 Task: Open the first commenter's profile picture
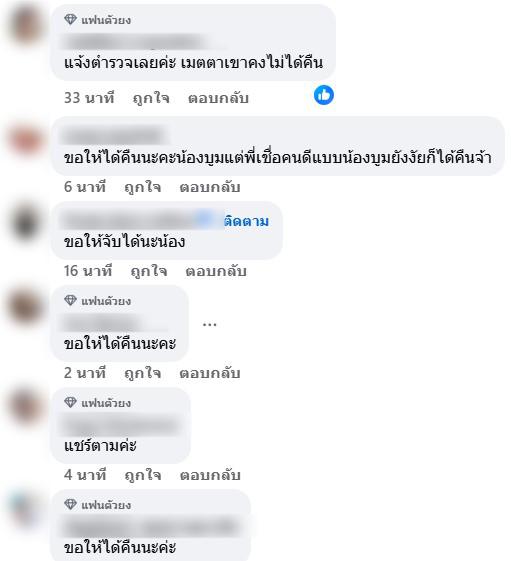point(26,25)
